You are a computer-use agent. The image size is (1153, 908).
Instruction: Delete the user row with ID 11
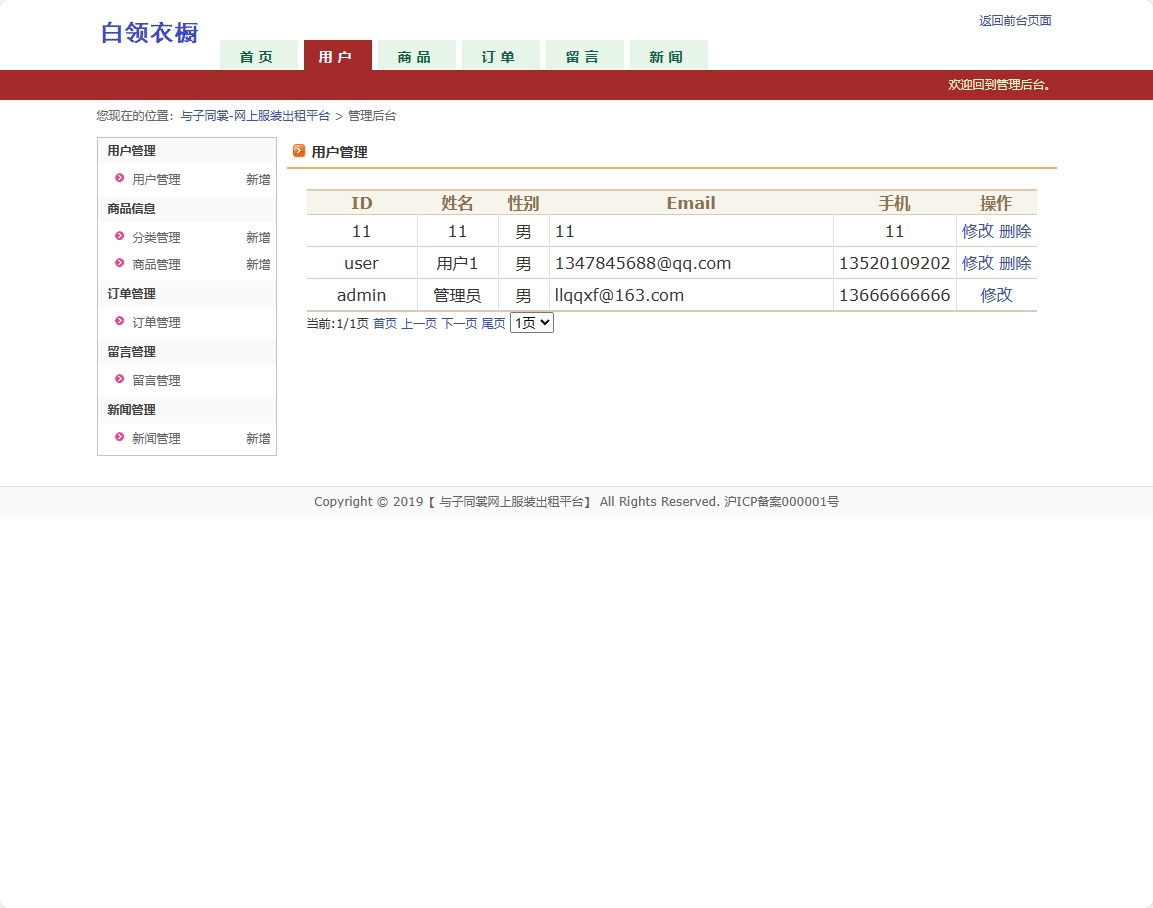click(x=1015, y=230)
